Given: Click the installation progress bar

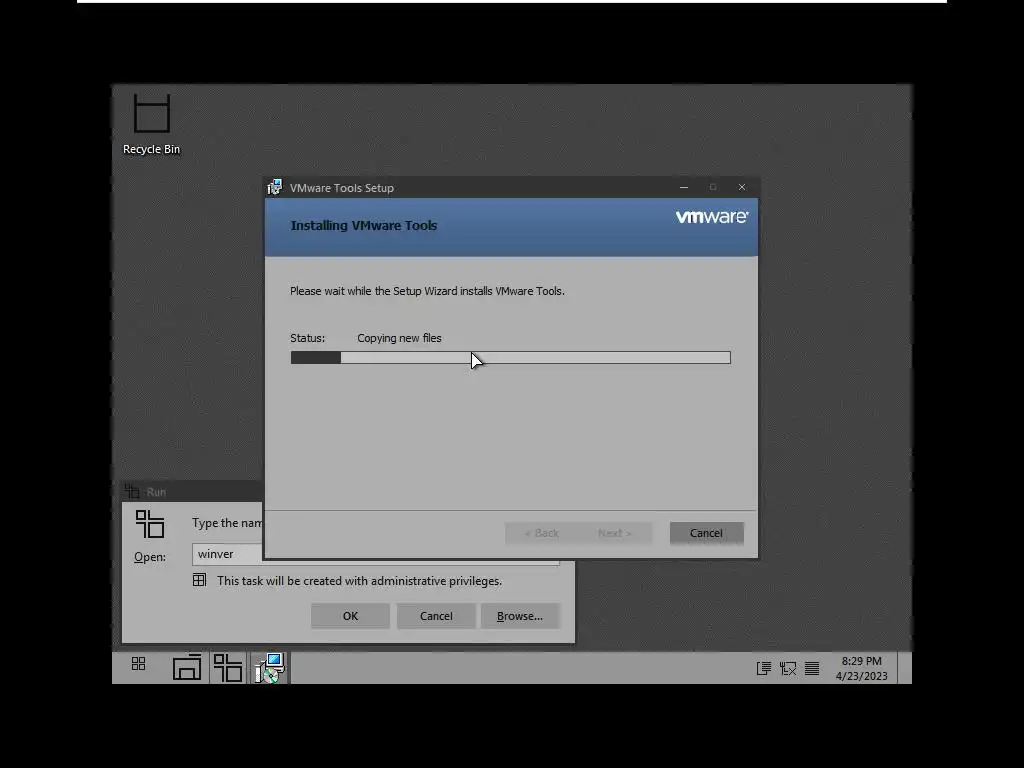Looking at the screenshot, I should pyautogui.click(x=511, y=357).
